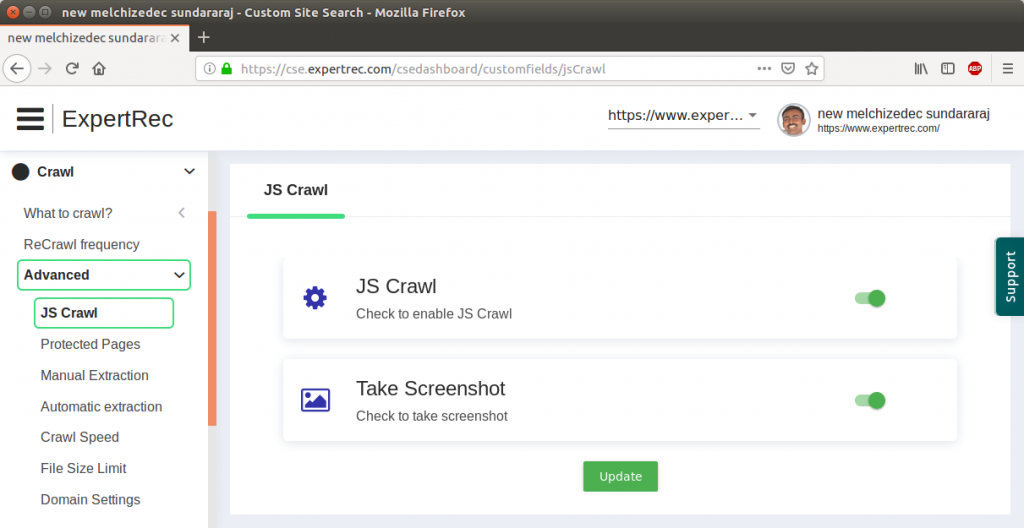Screen dimensions: 1024x528
Task: Click the green padlock security icon
Action: [227, 69]
